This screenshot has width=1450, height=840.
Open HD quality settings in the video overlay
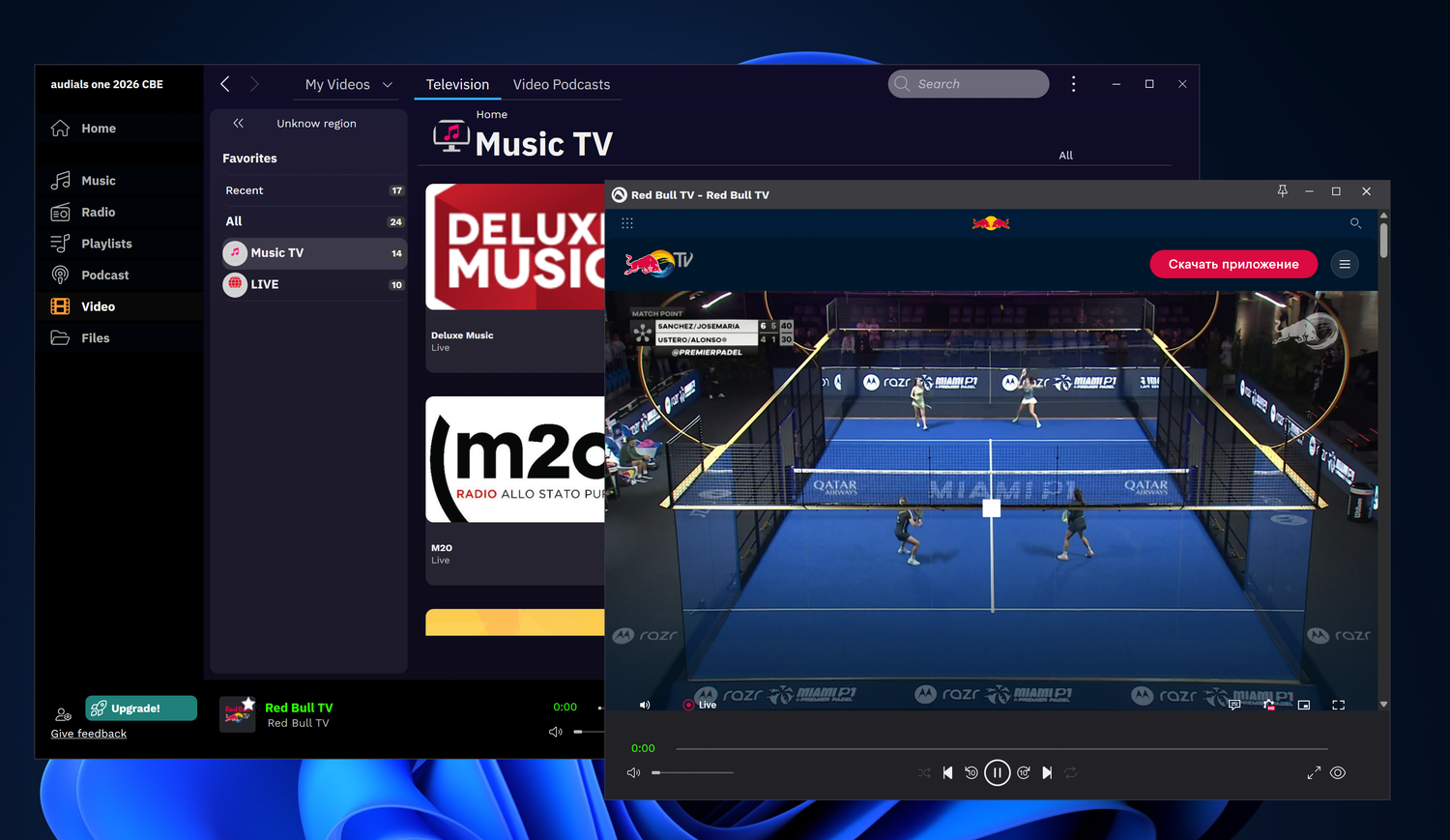click(x=1269, y=705)
